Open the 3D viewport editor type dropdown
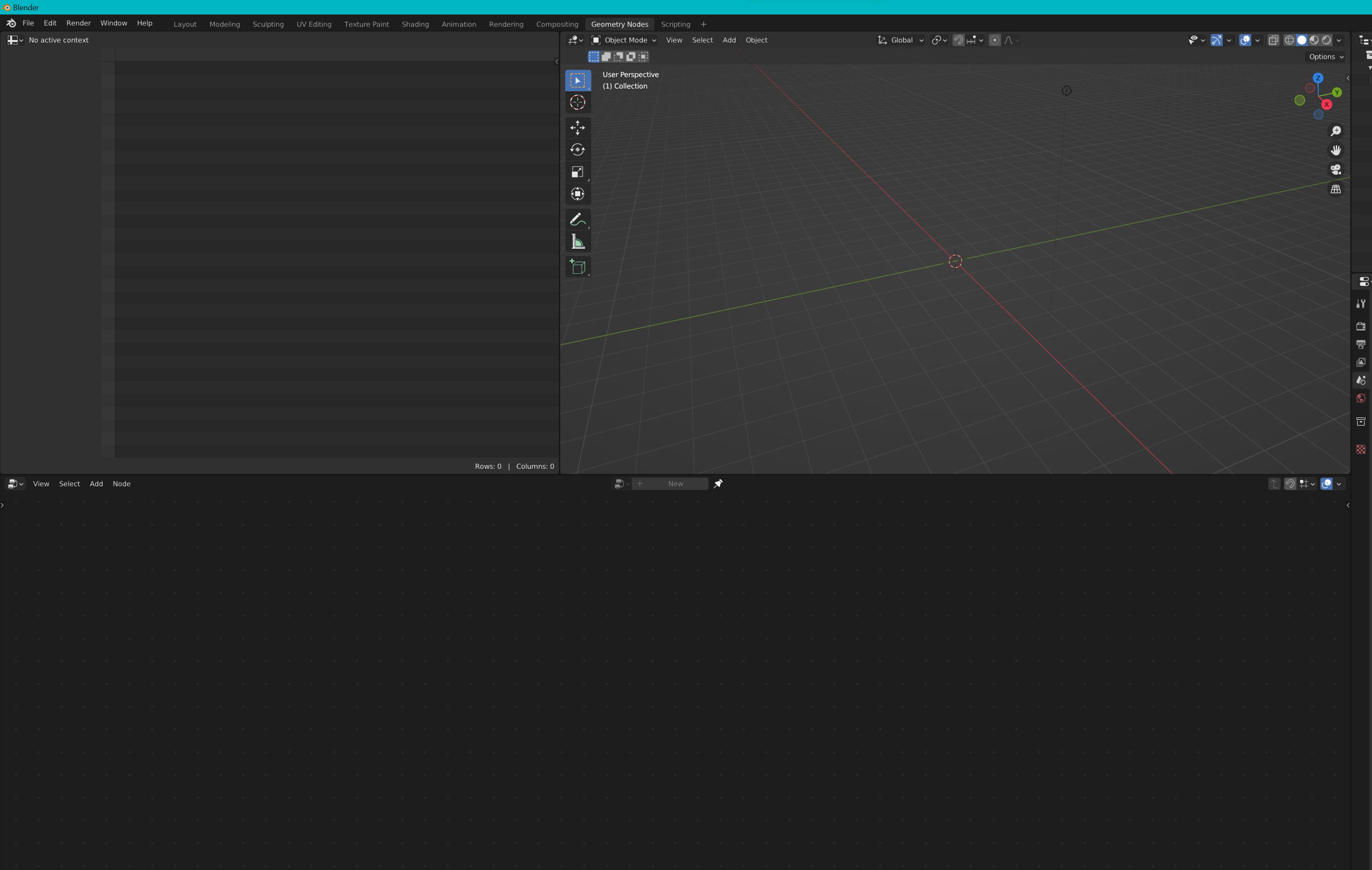Image resolution: width=1372 pixels, height=870 pixels. 576,40
